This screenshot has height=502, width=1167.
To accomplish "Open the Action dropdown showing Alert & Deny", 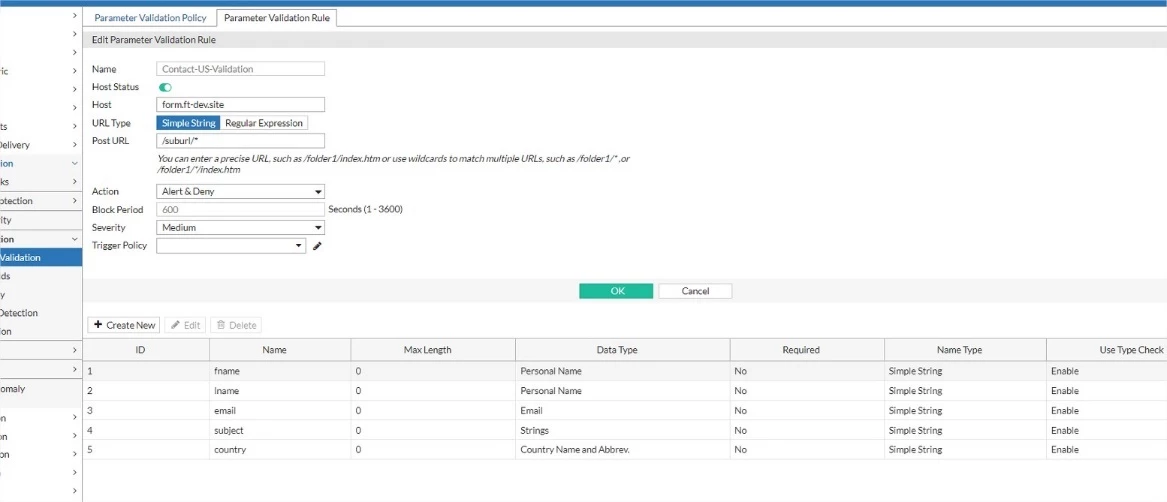I will pyautogui.click(x=240, y=191).
